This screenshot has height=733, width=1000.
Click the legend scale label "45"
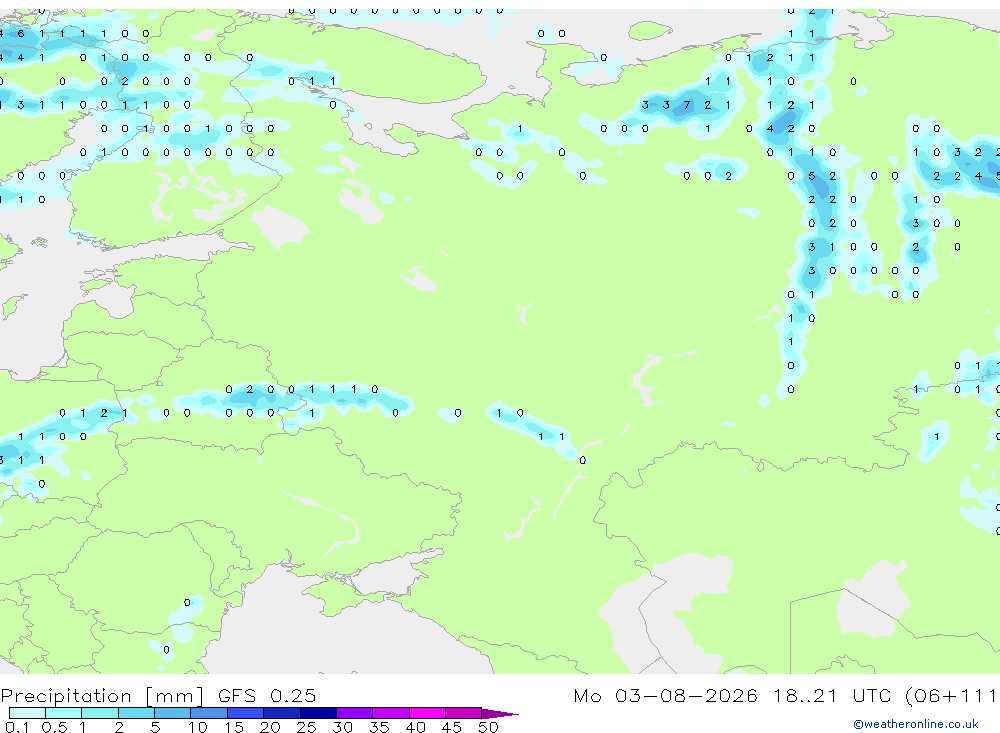(452, 727)
